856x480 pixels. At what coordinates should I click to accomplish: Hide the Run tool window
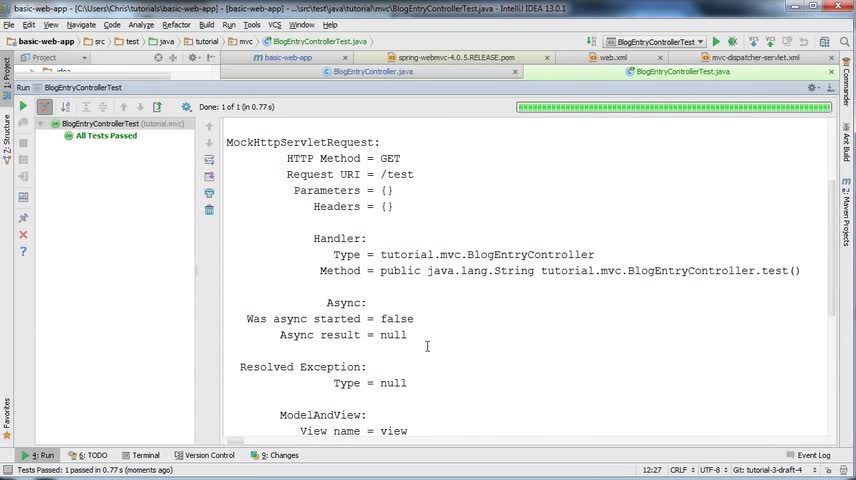(830, 87)
